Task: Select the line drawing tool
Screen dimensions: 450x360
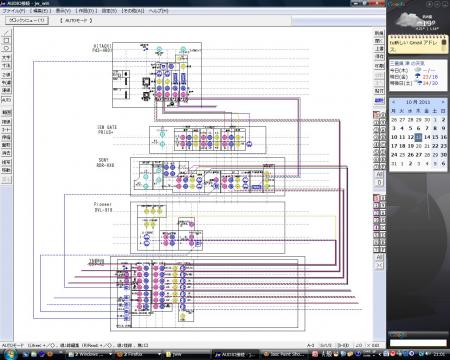Action: [x=6, y=33]
